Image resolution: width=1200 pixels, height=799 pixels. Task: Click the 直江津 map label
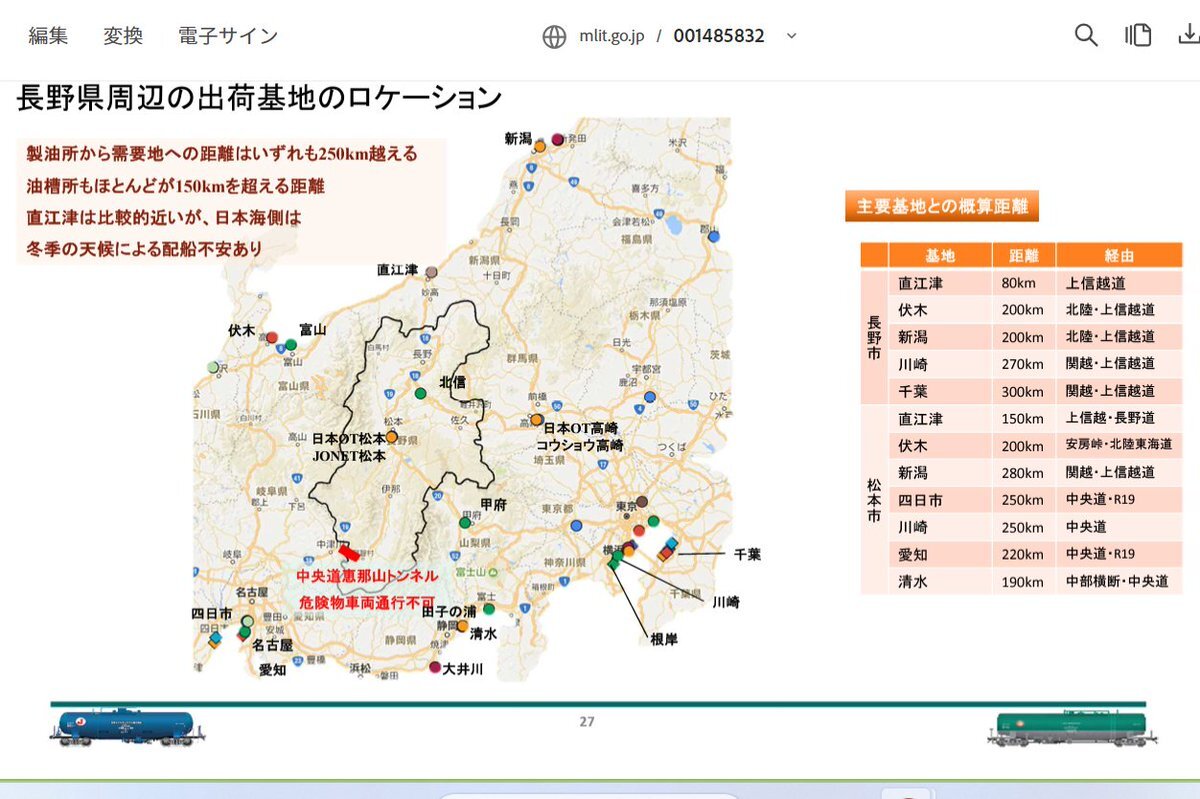coord(397,270)
